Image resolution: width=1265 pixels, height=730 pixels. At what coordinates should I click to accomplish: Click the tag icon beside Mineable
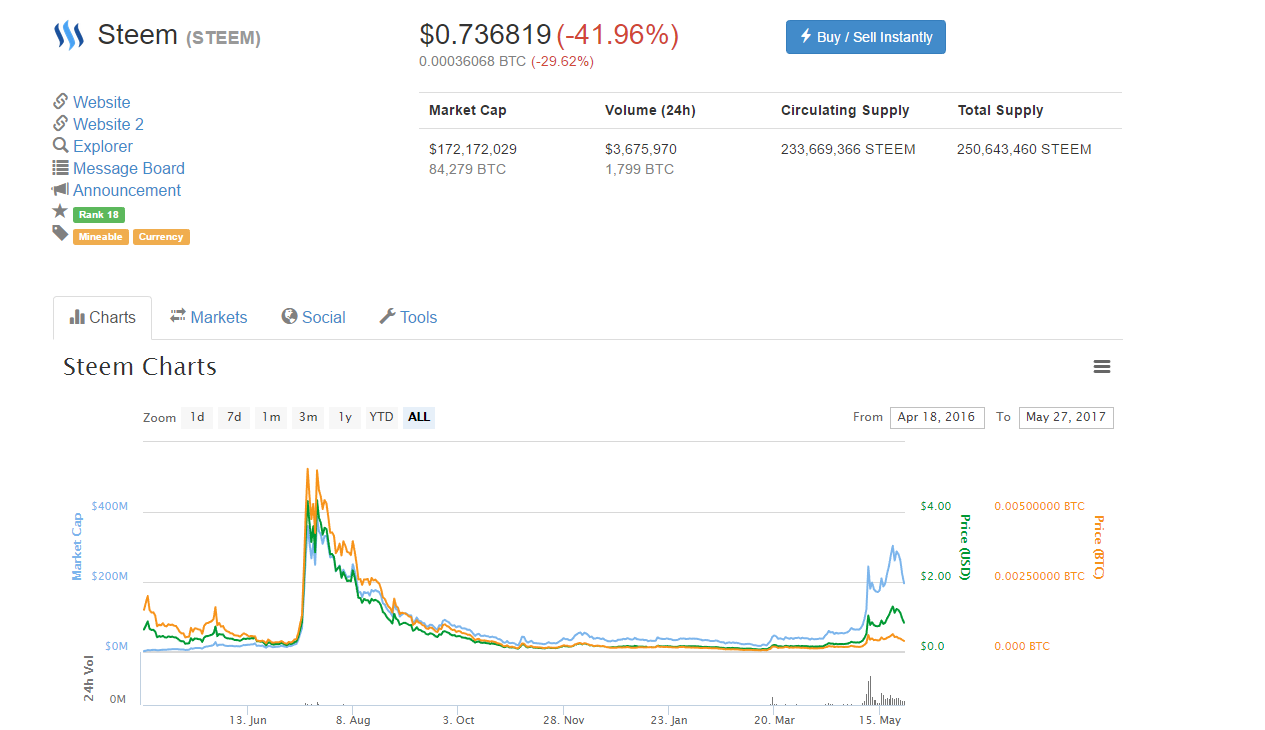point(60,233)
